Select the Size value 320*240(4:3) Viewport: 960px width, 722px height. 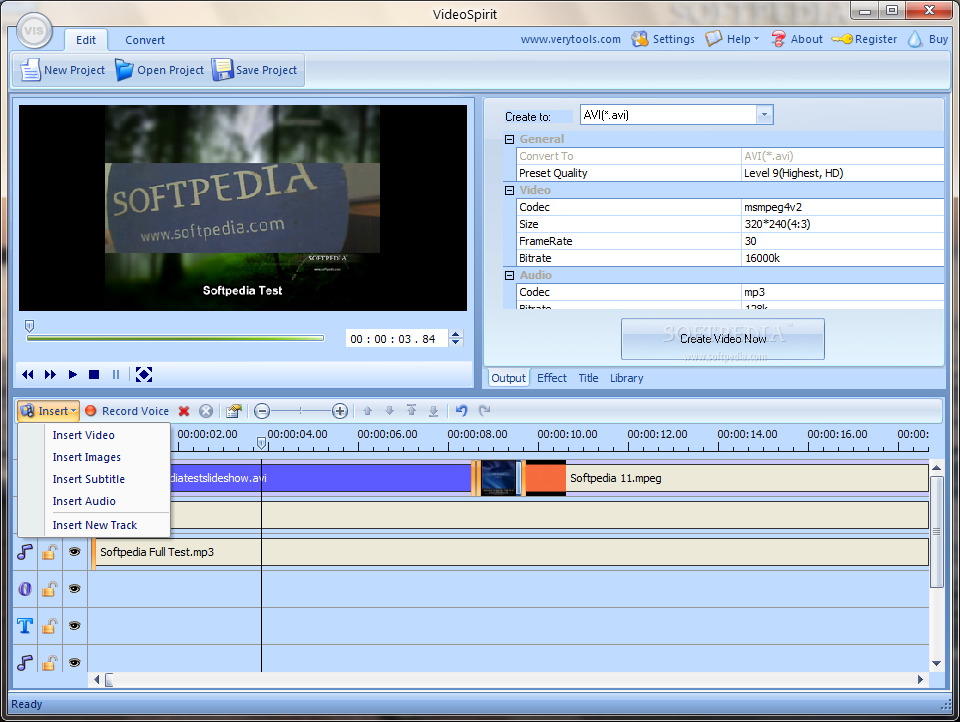(x=842, y=224)
